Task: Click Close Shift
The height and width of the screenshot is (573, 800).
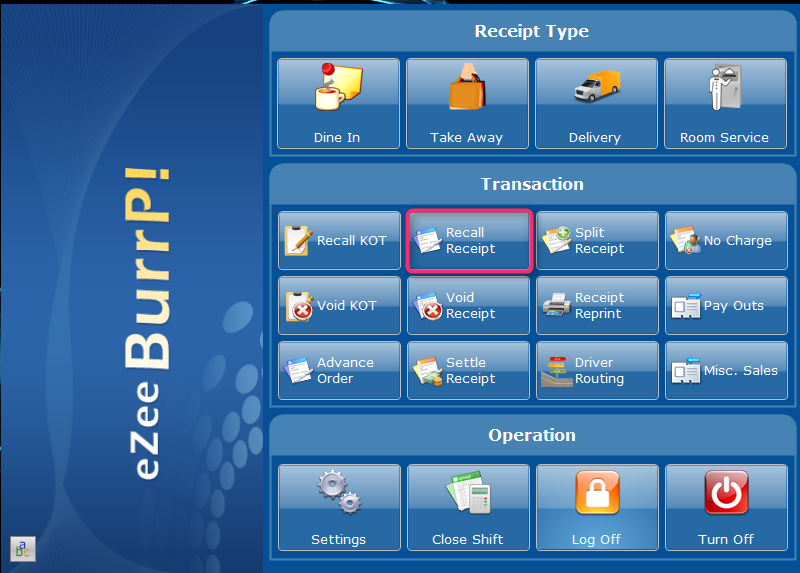Action: [468, 508]
